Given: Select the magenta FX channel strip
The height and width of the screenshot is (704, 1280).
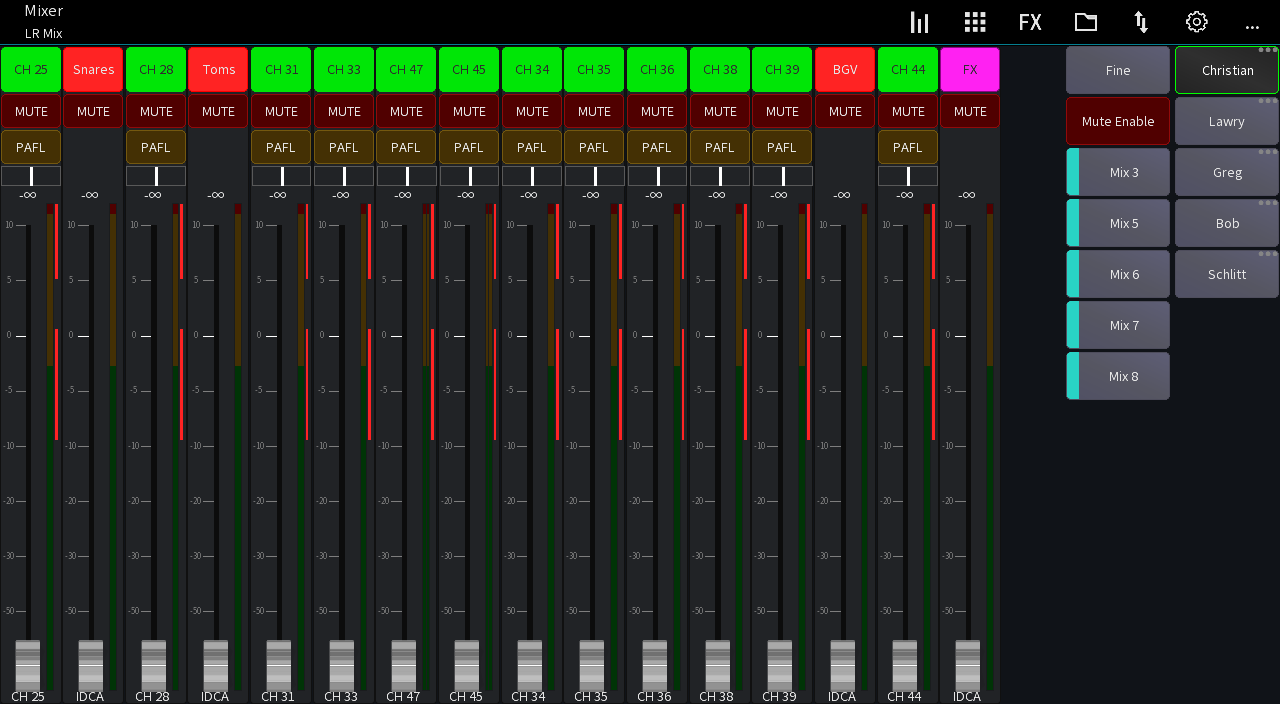Looking at the screenshot, I should (x=969, y=69).
